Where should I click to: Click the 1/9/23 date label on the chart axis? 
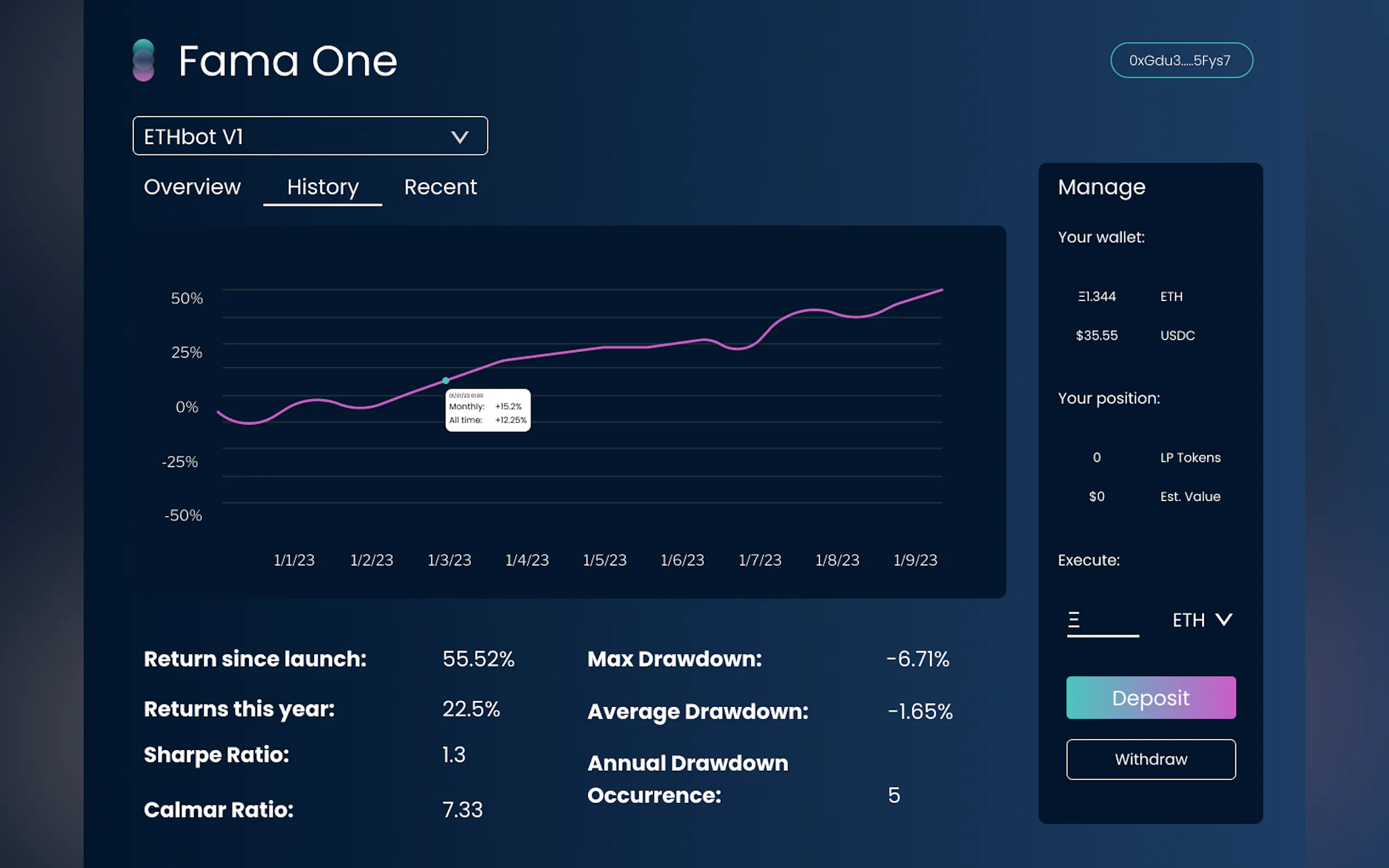coord(915,560)
